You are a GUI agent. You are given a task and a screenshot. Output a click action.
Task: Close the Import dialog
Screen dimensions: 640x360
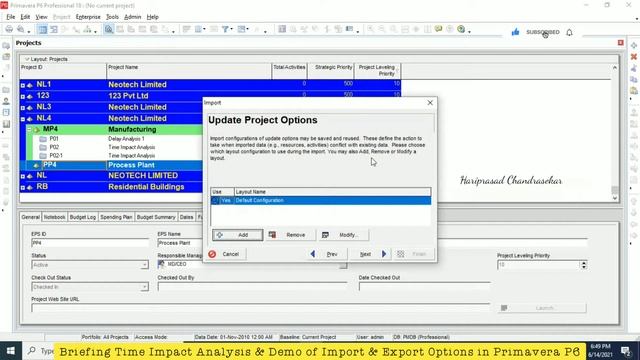430,103
